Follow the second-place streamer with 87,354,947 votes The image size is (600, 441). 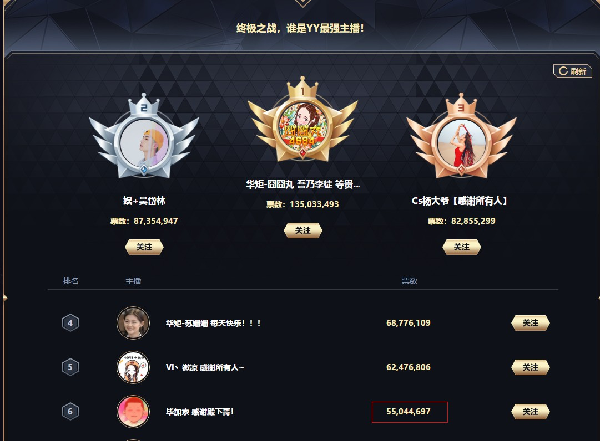coord(144,247)
